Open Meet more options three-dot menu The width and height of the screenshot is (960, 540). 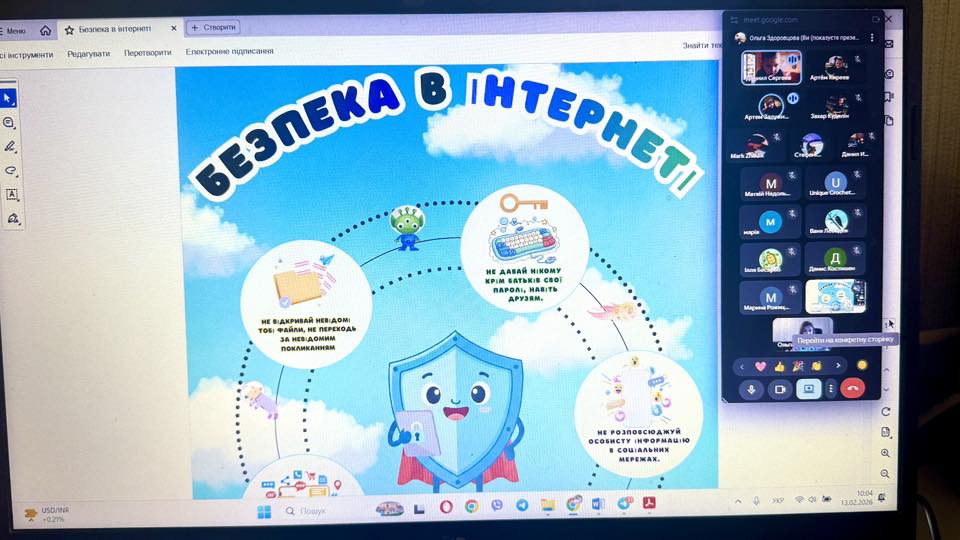[x=830, y=389]
